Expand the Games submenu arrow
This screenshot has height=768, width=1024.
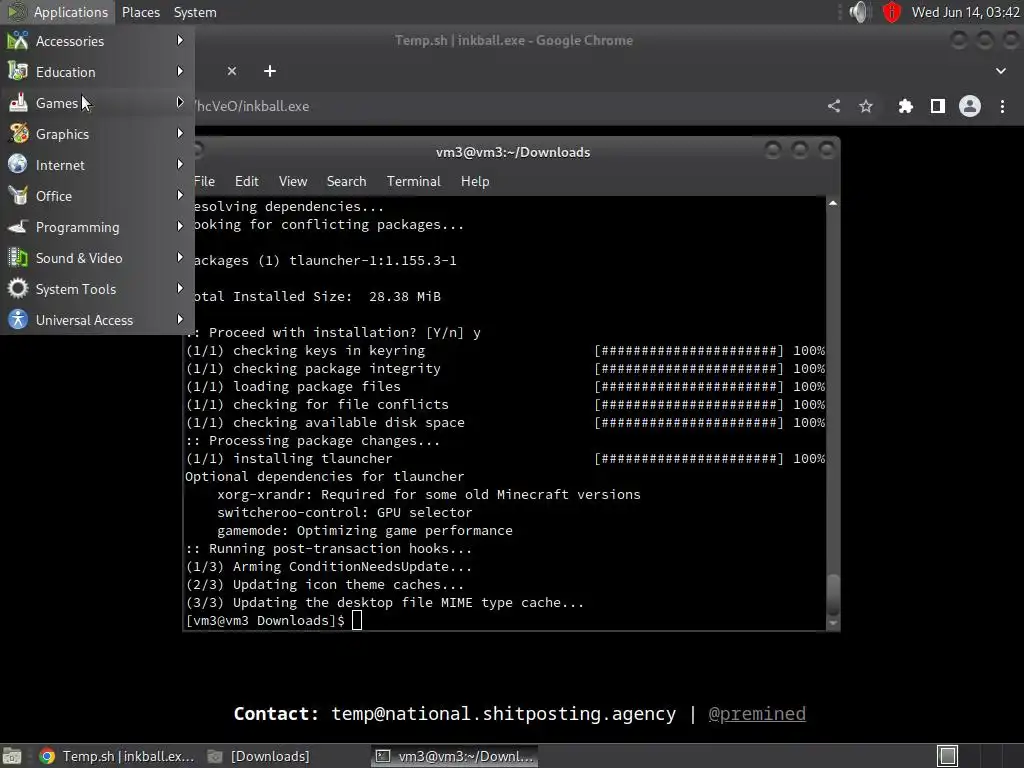click(180, 103)
